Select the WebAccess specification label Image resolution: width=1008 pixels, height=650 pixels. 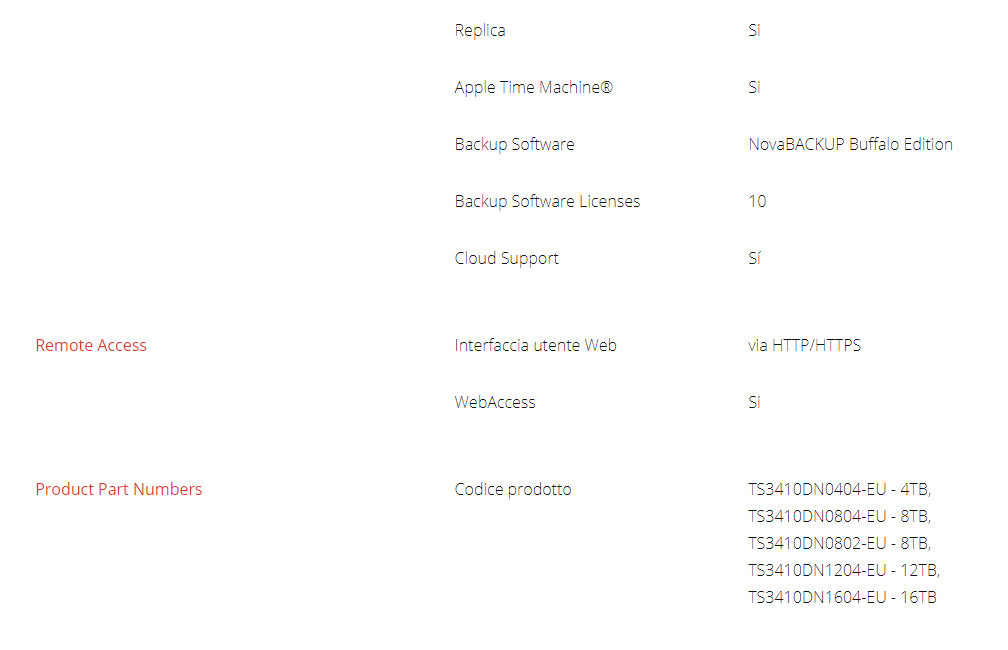tap(495, 402)
